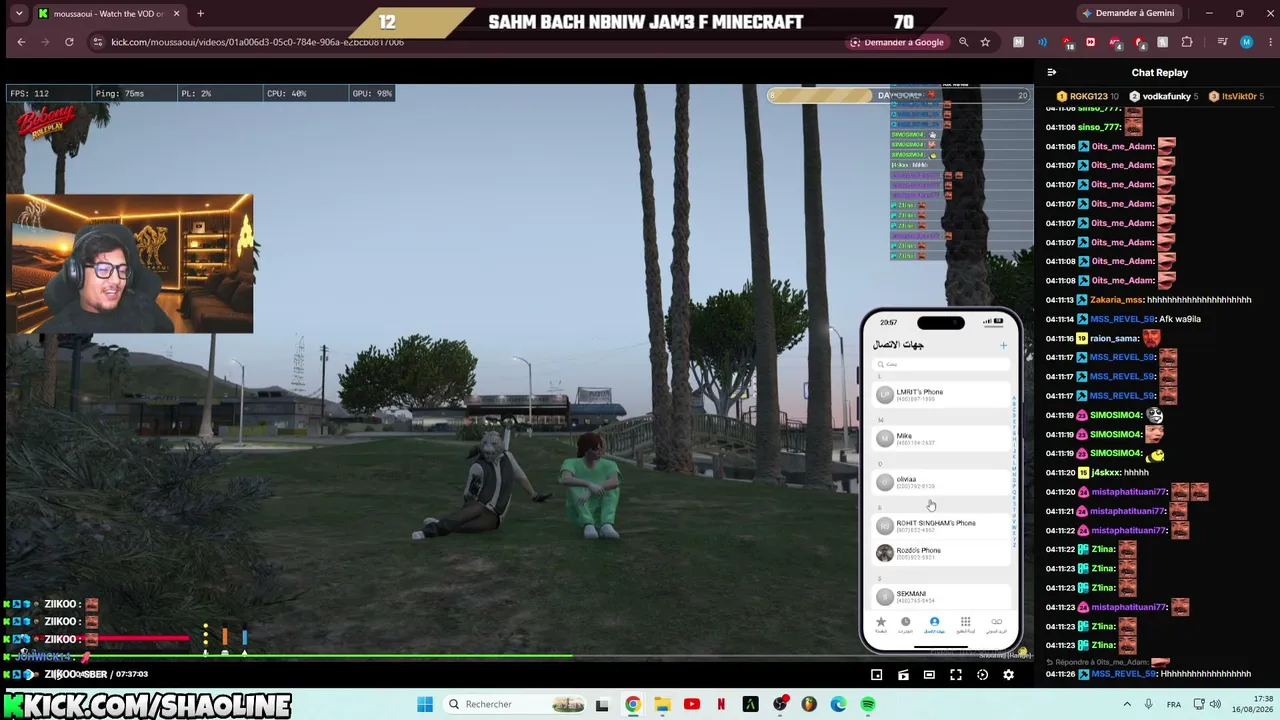Open the media controls music-note icon
Image resolution: width=1280 pixels, height=720 pixels.
click(1222, 42)
